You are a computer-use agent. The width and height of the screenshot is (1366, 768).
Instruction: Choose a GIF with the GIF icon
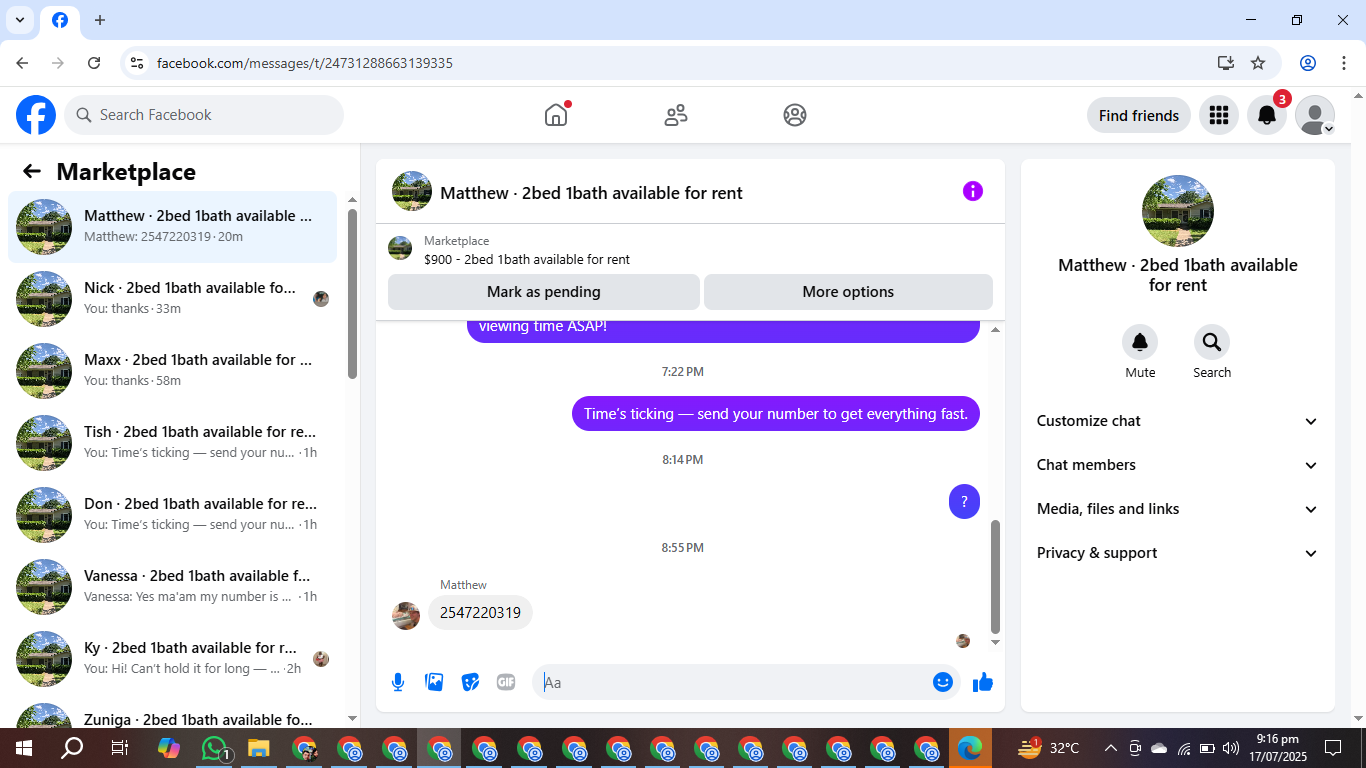(x=506, y=682)
